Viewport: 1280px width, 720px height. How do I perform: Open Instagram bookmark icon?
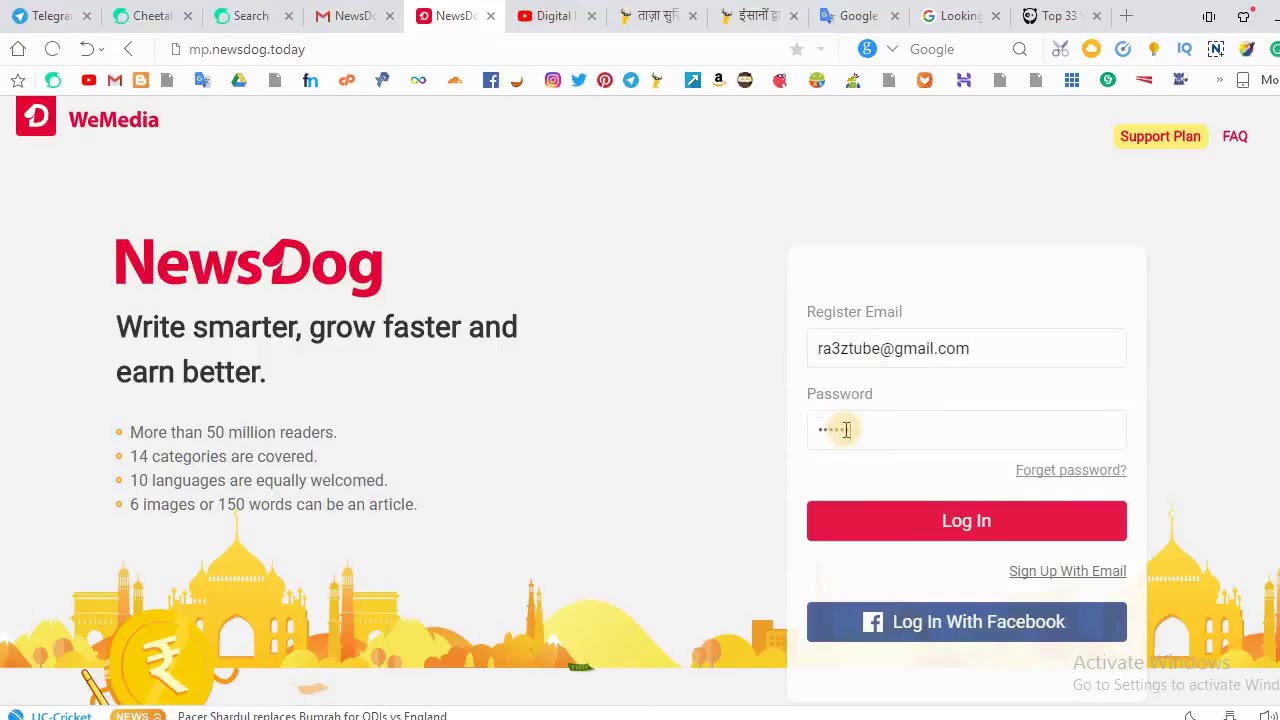pyautogui.click(x=553, y=80)
